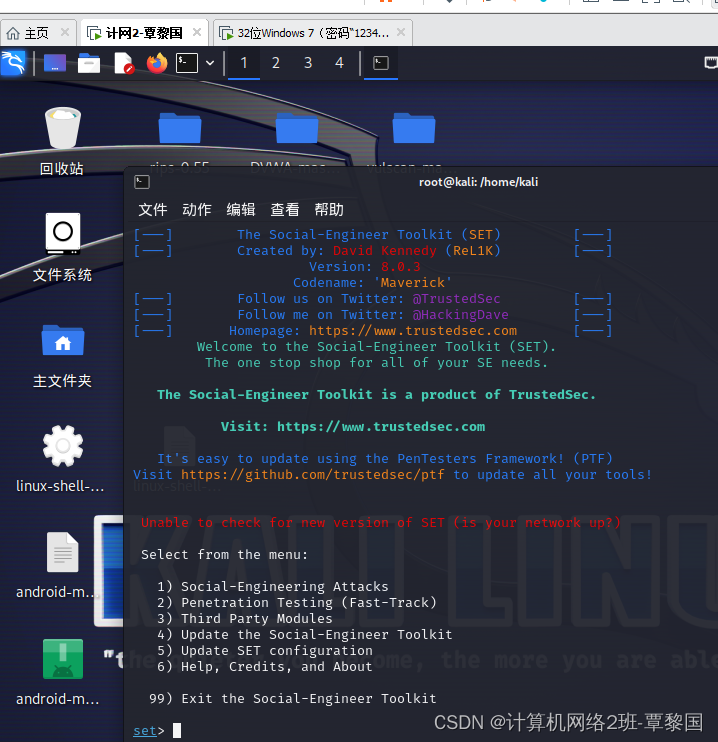Close the 32位Windows 7 tab
The image size is (718, 742).
coord(401,32)
